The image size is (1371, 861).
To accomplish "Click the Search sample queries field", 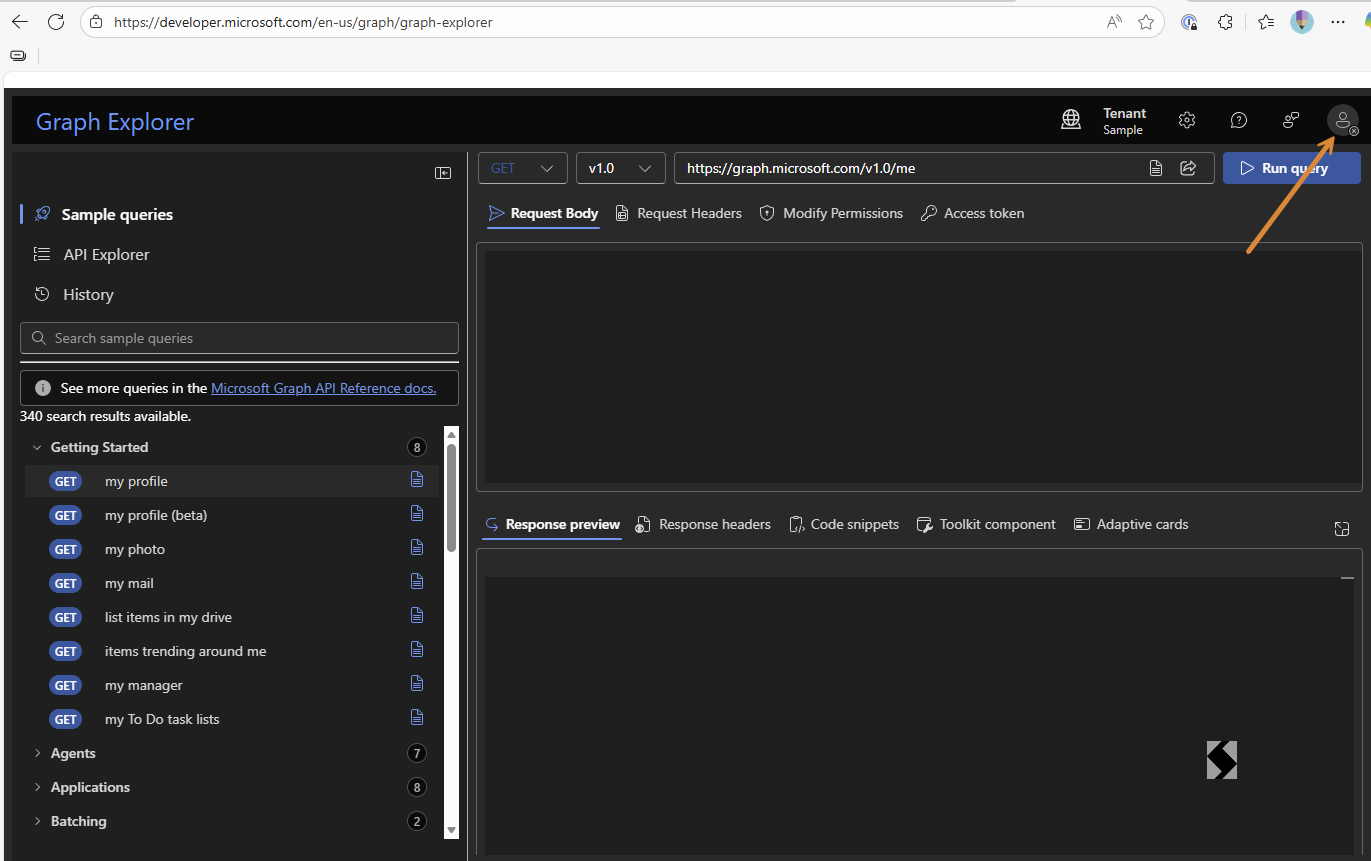I will coord(239,338).
